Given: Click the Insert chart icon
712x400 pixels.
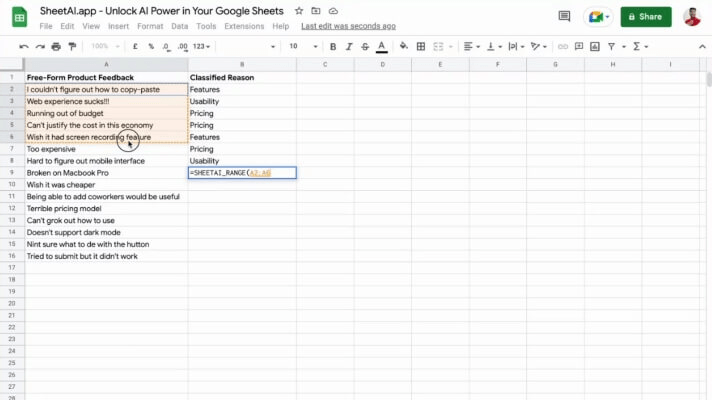Looking at the screenshot, I should click(595, 46).
